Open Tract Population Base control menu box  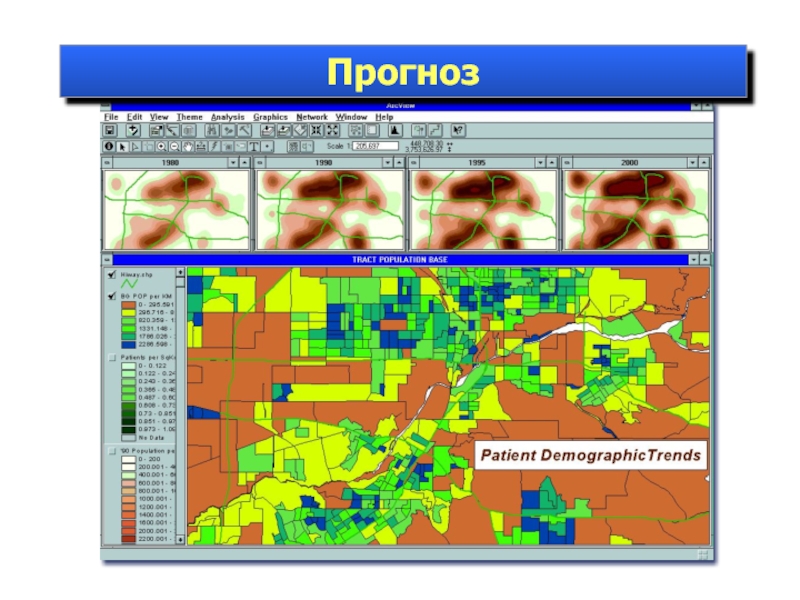pos(107,260)
